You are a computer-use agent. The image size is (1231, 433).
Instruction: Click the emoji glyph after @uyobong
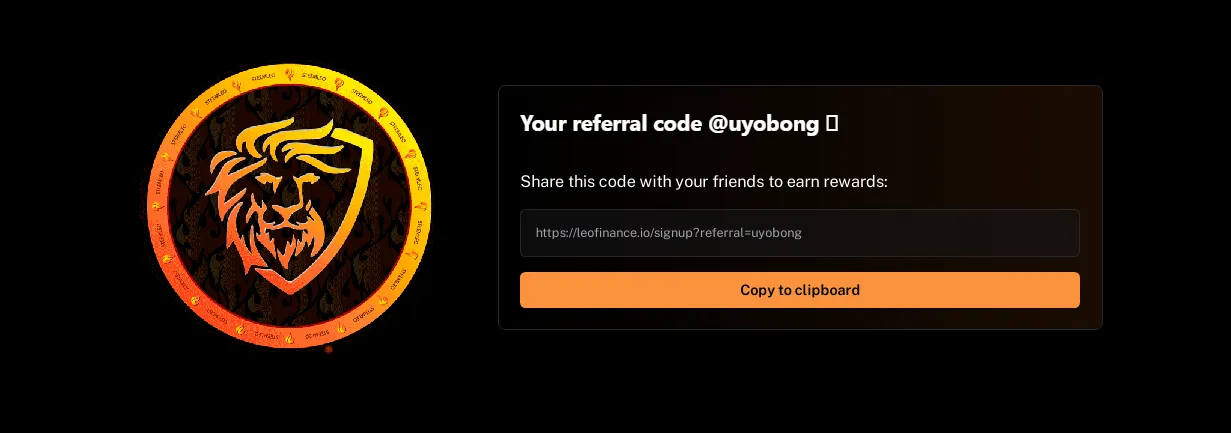click(832, 123)
